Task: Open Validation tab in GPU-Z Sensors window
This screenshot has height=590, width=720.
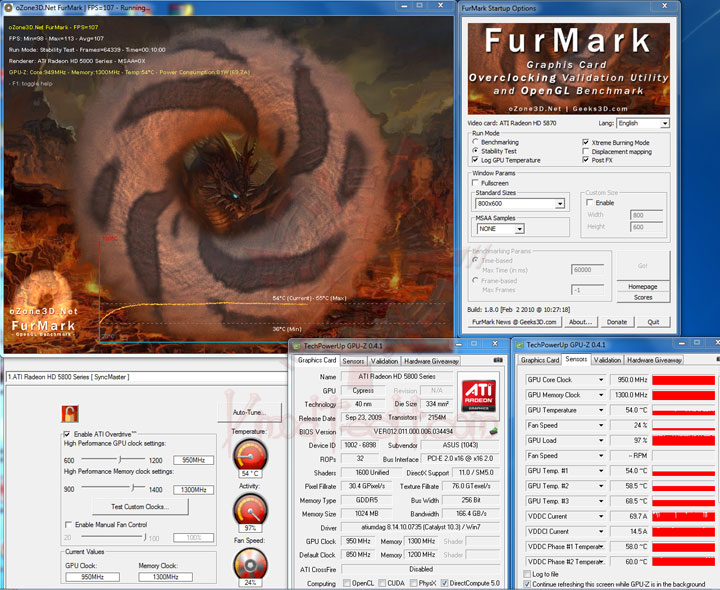Action: 607,360
